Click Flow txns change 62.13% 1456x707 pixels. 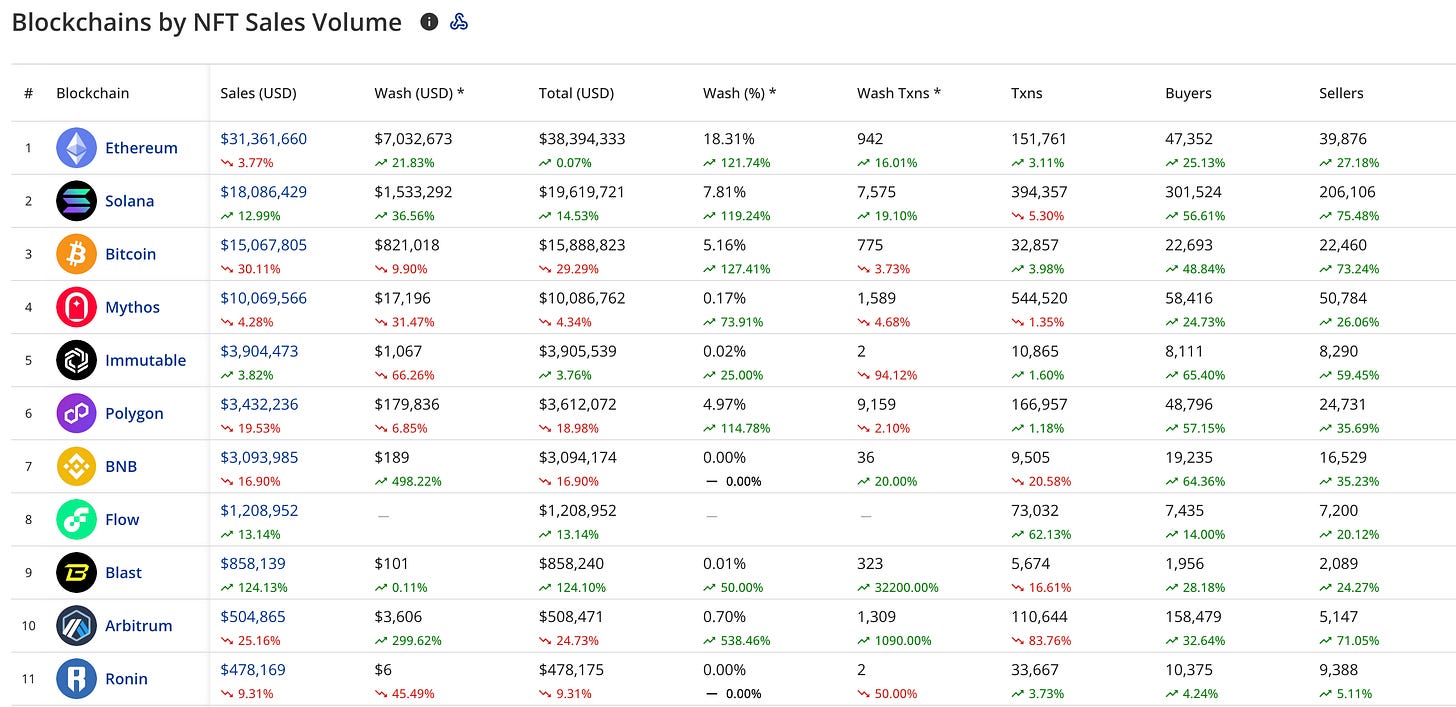(x=1041, y=535)
